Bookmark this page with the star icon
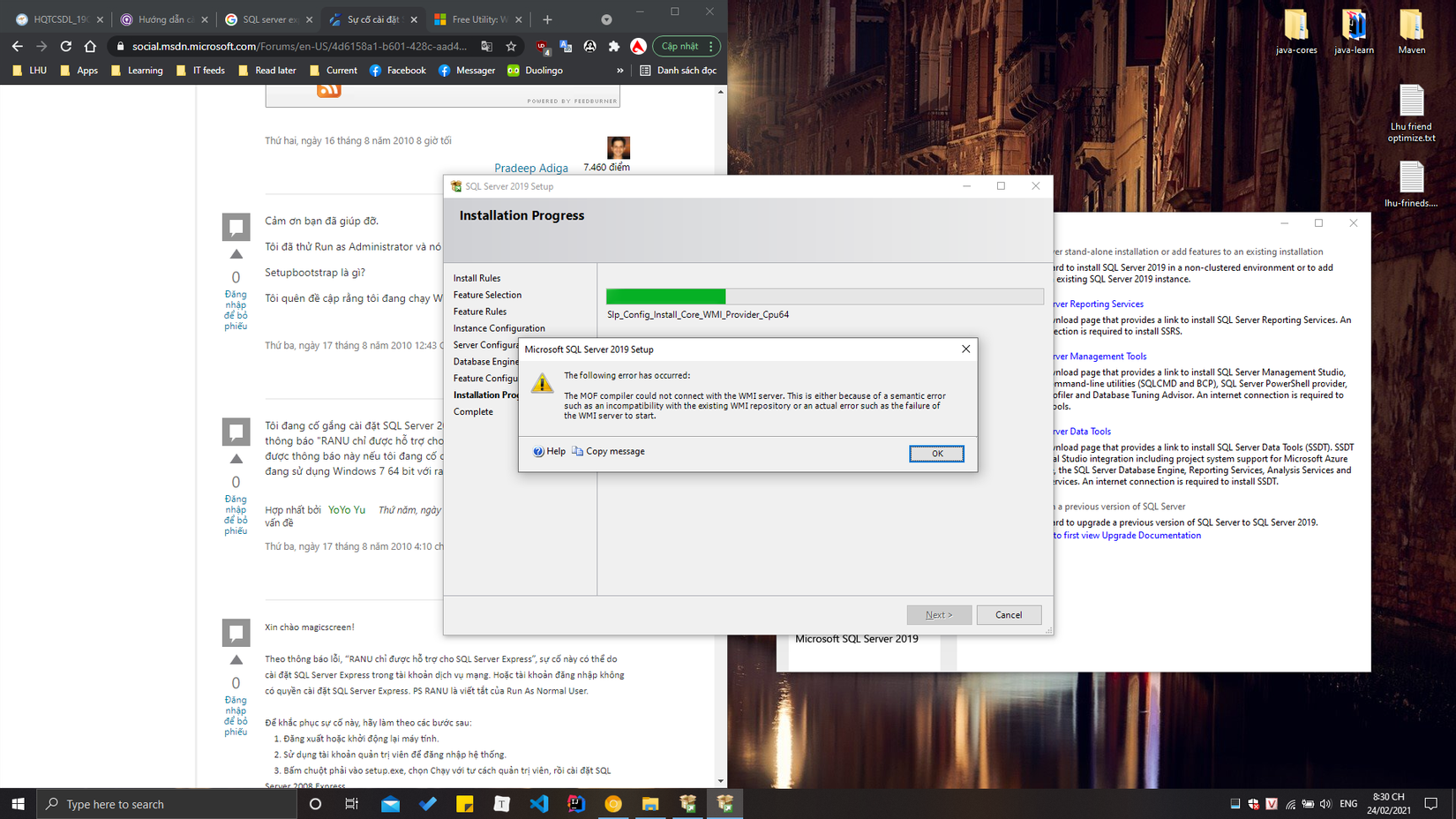Viewport: 1456px width, 819px height. [x=511, y=46]
